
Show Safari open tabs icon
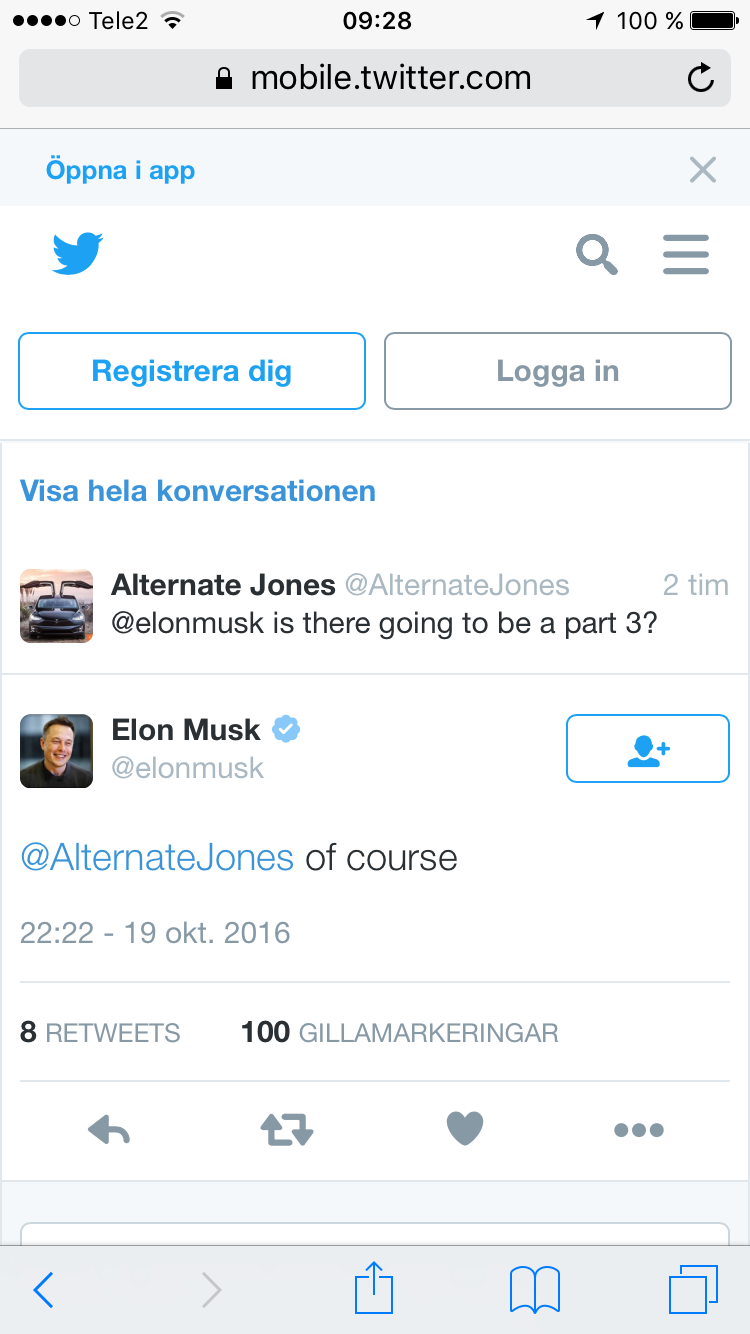[693, 1289]
